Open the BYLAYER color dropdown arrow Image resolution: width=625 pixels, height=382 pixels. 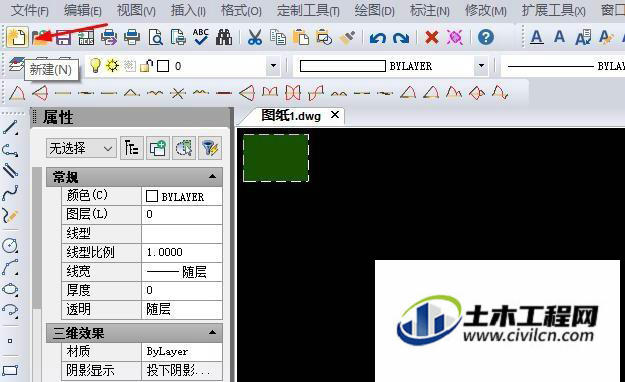point(481,65)
